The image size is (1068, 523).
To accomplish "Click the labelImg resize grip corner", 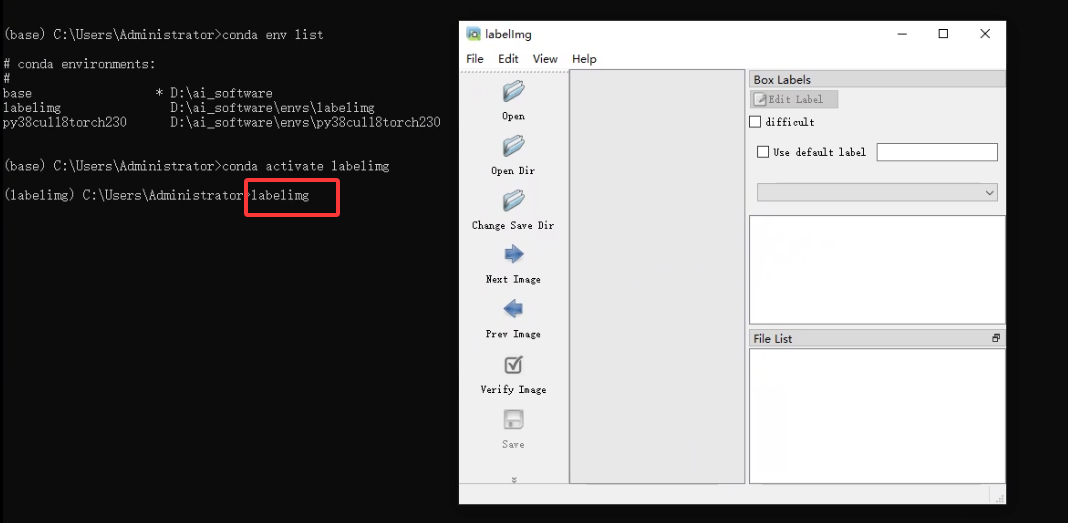I will coord(1000,498).
